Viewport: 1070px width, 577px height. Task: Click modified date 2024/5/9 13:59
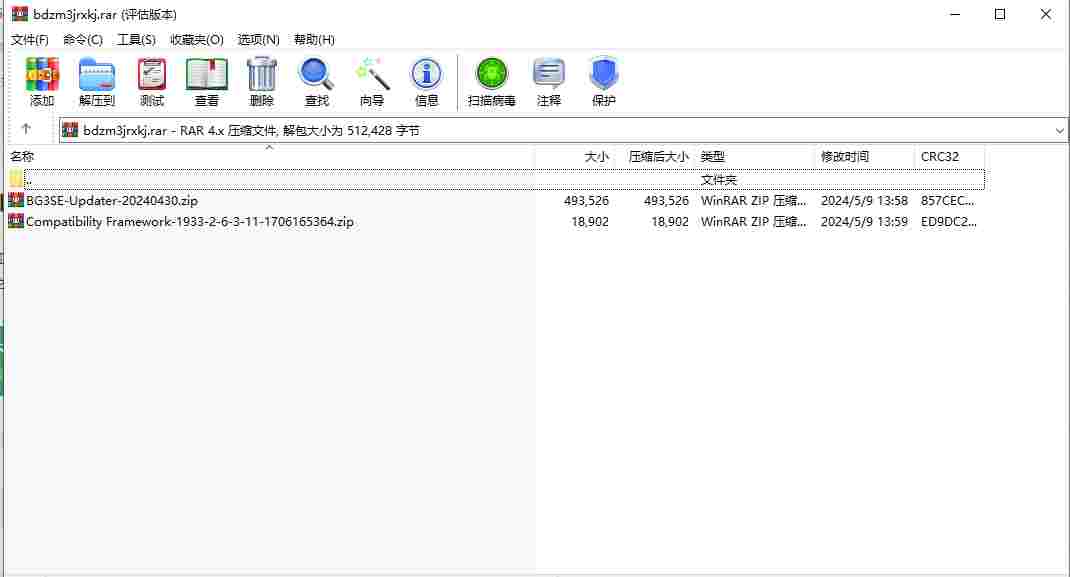tap(864, 222)
